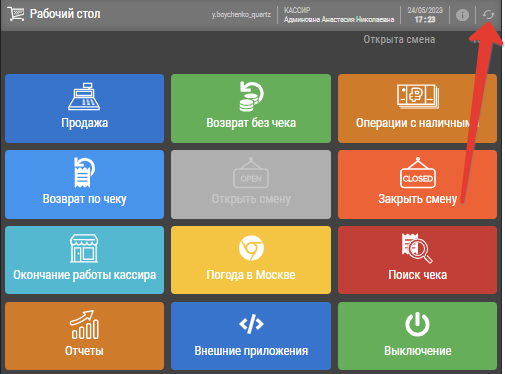Click the Выключение power tile
The height and width of the screenshot is (374, 505).
click(417, 336)
